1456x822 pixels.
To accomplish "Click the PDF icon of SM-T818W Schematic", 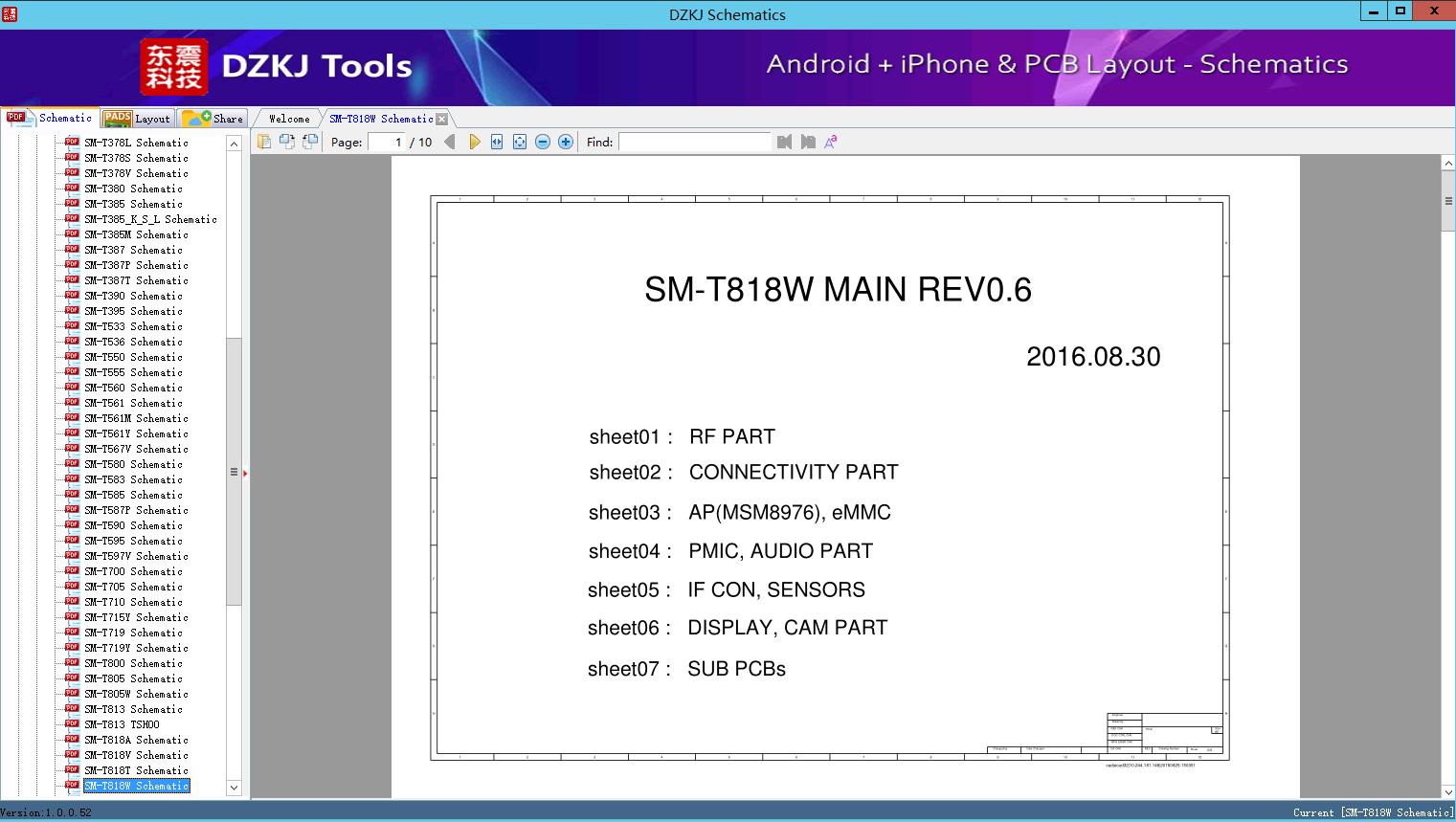I will (x=72, y=786).
